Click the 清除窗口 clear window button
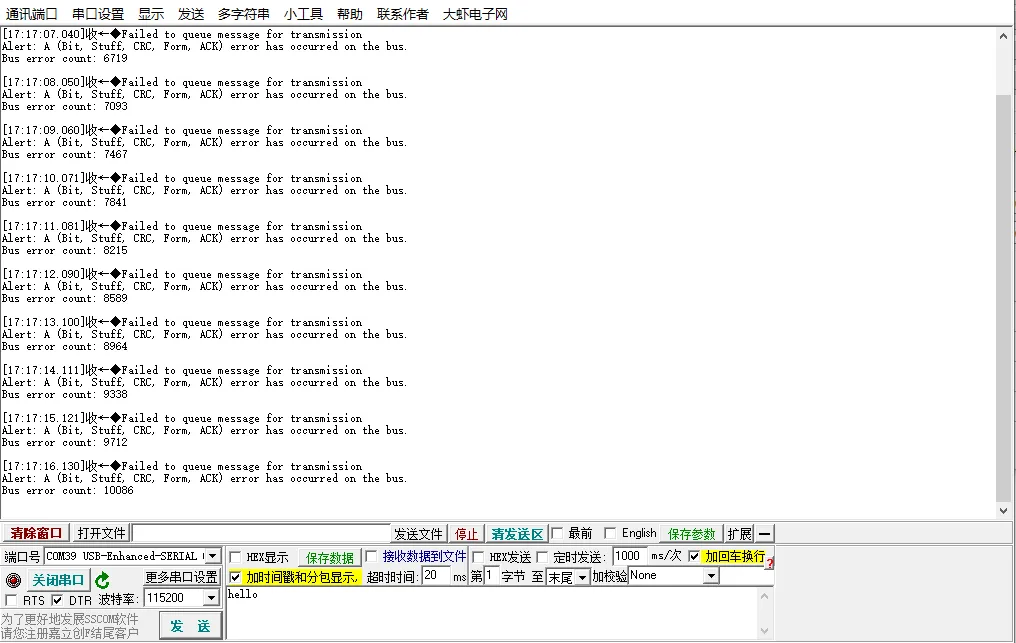The height and width of the screenshot is (643, 1016). click(x=36, y=534)
